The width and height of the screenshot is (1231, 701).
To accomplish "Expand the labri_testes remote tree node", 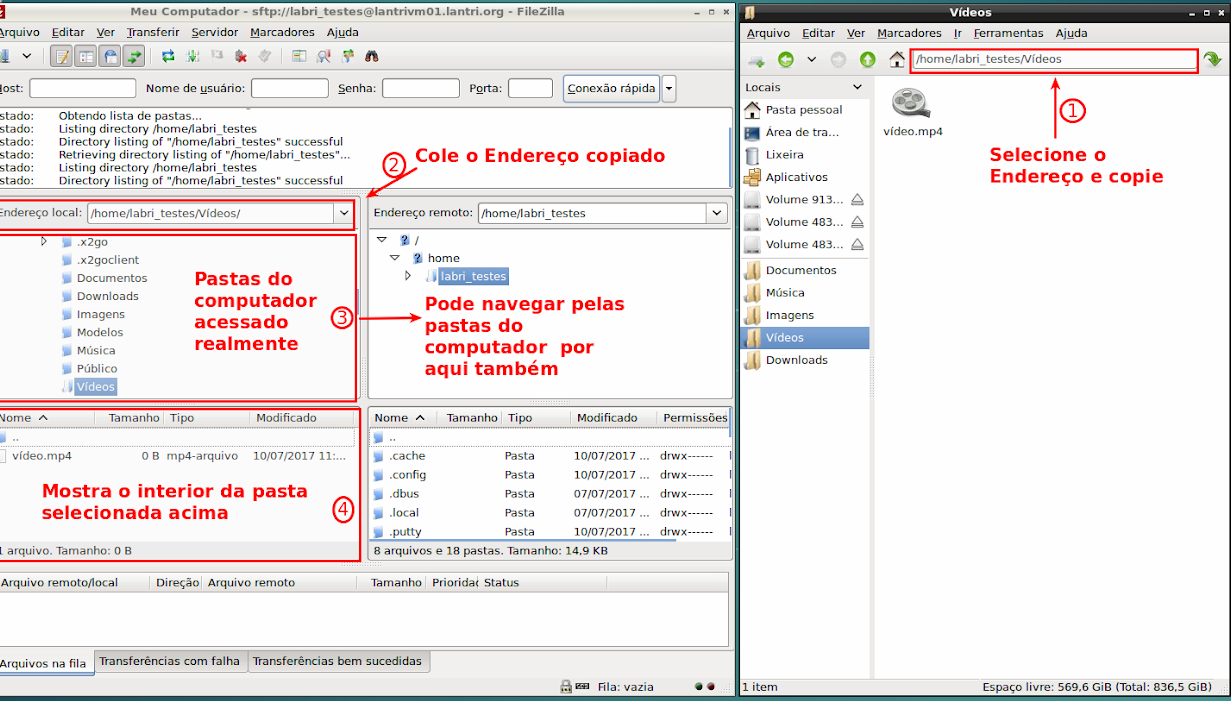I will (x=407, y=276).
